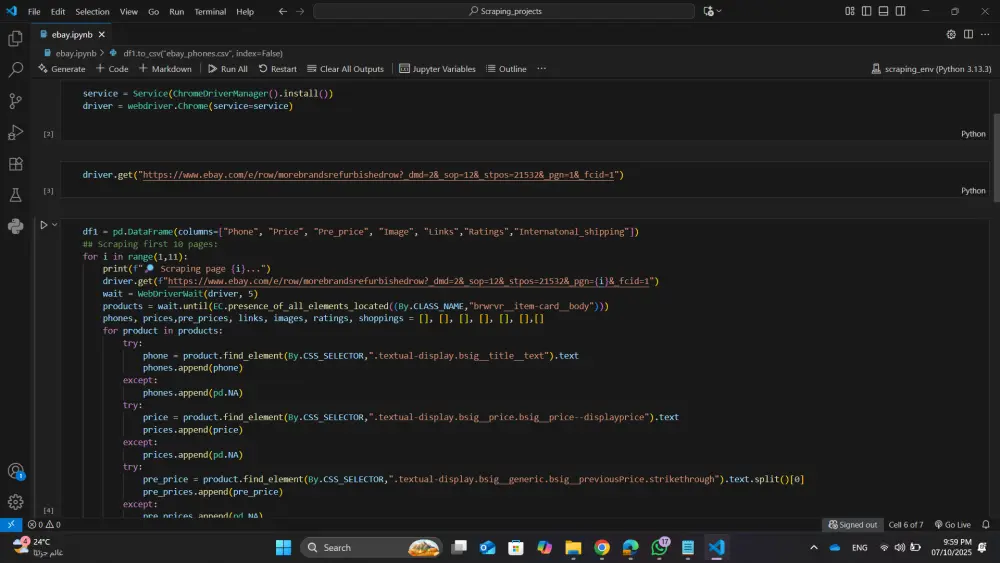The height and width of the screenshot is (563, 1000).
Task: Click the VS Code logo icon
Action: (x=11, y=11)
